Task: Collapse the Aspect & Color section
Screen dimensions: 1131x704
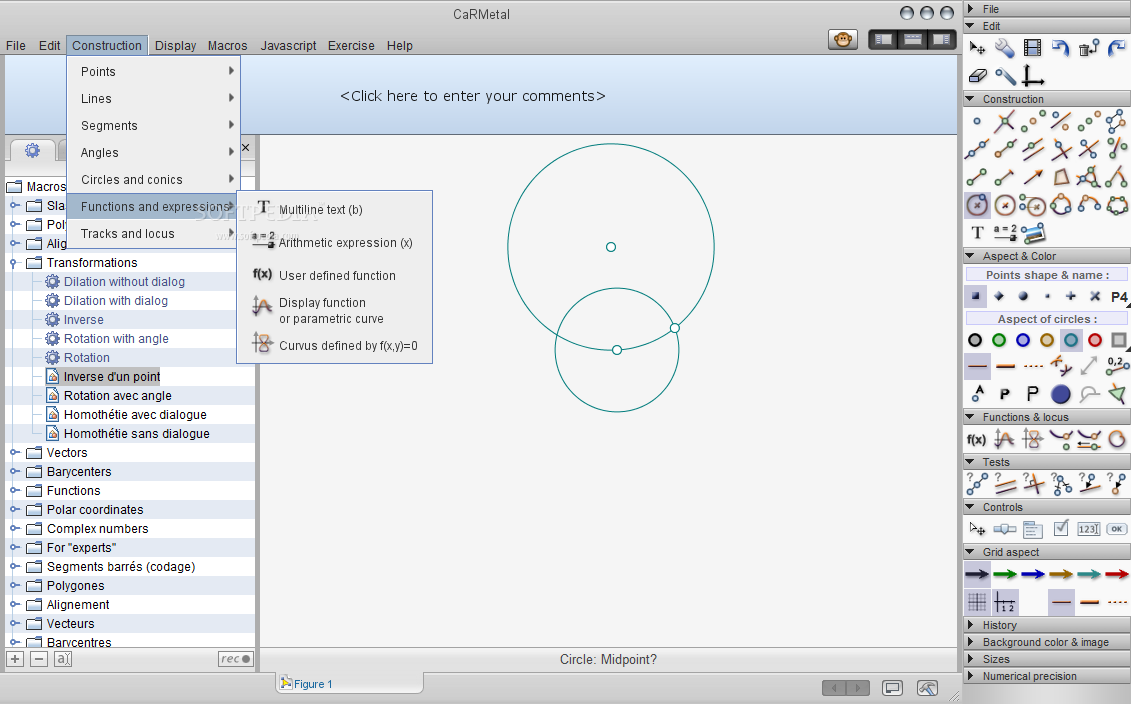Action: point(1047,256)
